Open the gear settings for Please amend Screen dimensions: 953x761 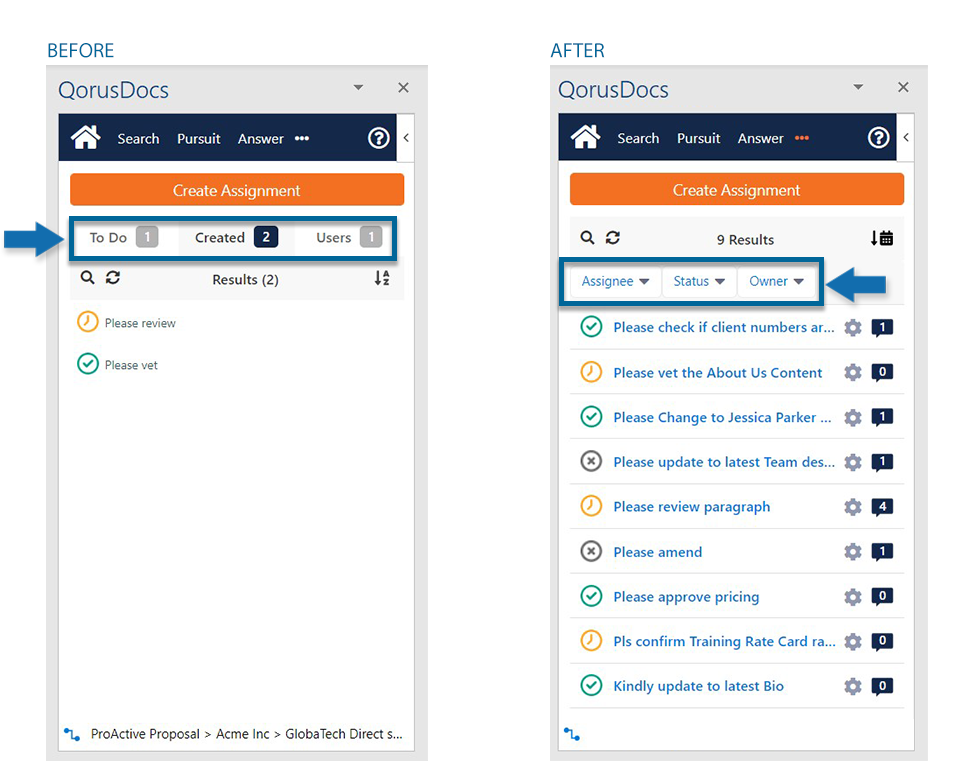pyautogui.click(x=852, y=552)
